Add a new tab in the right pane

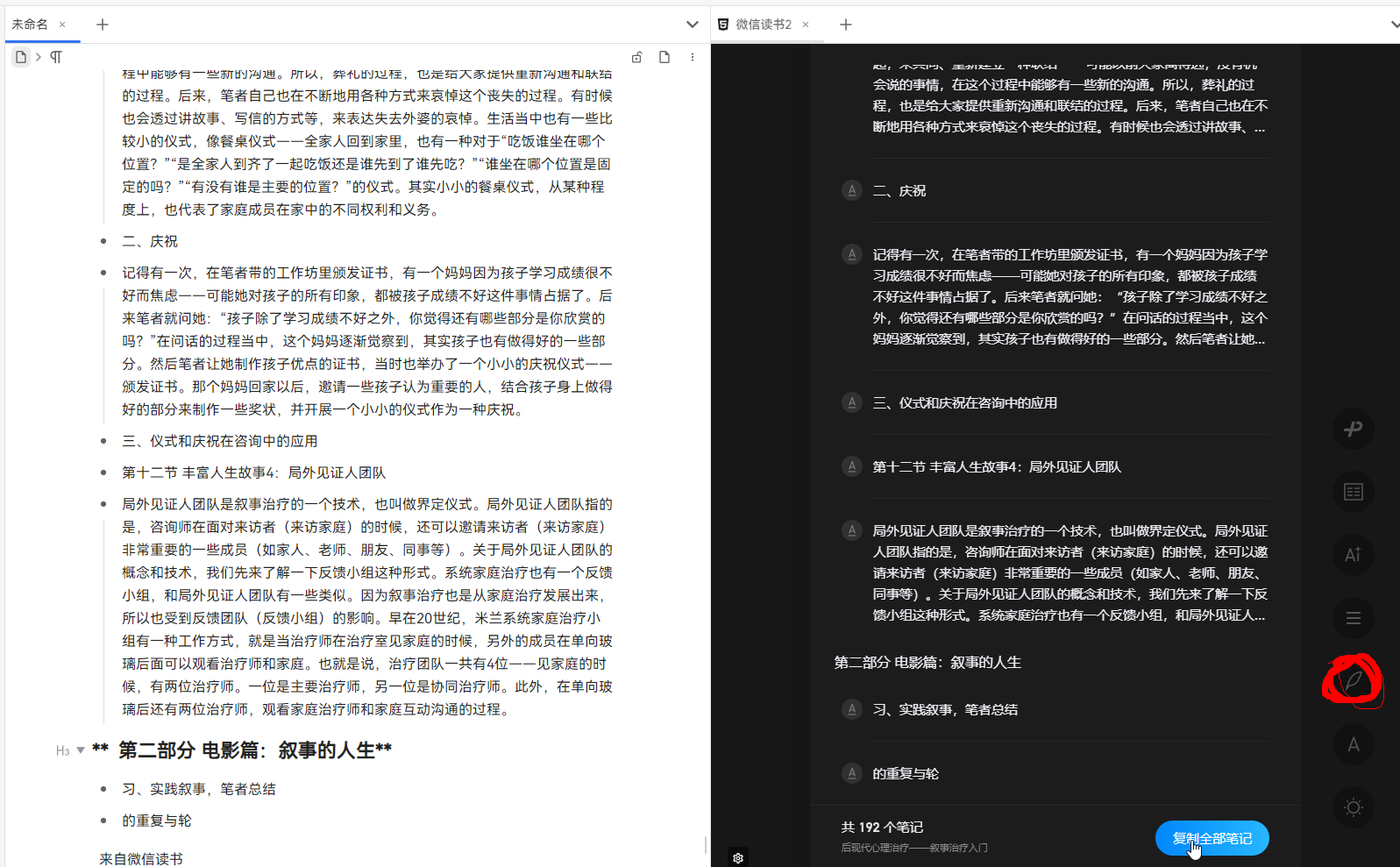(x=845, y=25)
